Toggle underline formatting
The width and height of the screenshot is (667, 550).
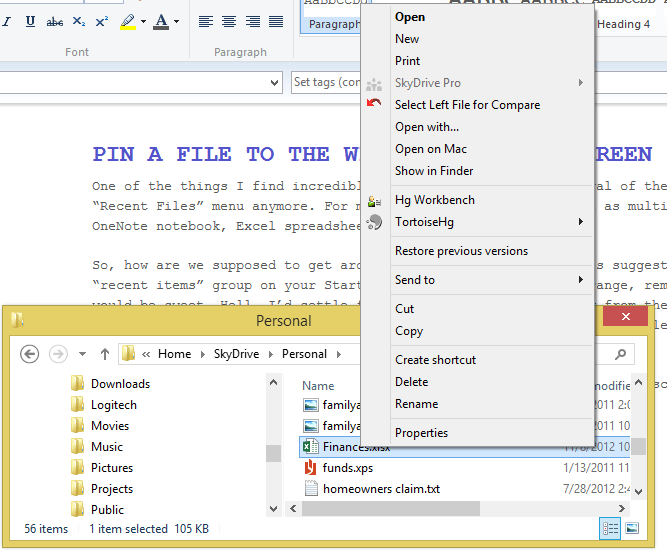(30, 21)
